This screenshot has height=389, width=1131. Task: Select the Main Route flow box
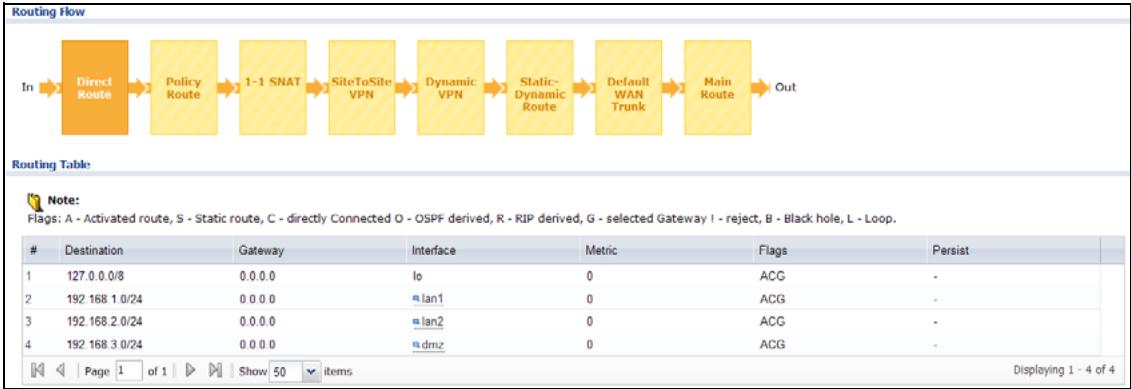pyautogui.click(x=718, y=87)
